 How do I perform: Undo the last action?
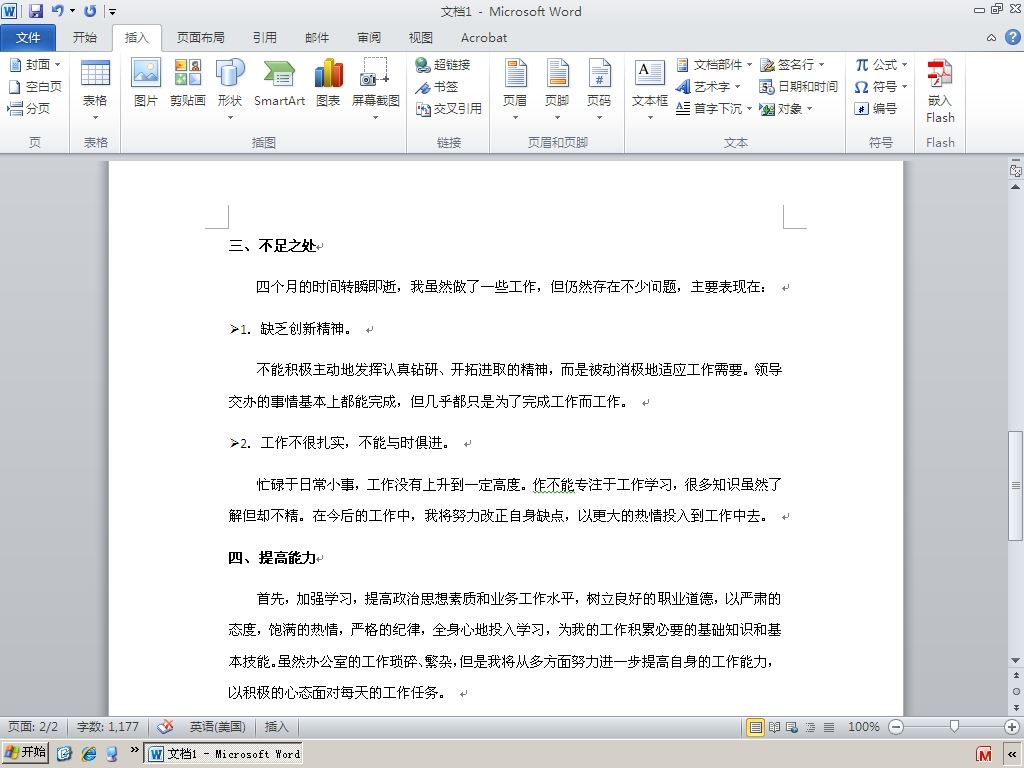(58, 11)
